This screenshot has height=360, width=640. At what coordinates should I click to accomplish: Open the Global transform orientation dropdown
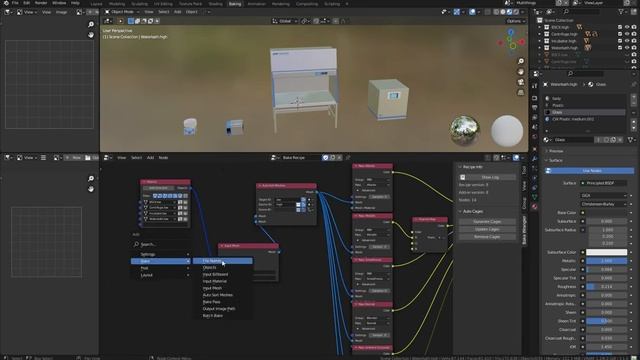[284, 21]
